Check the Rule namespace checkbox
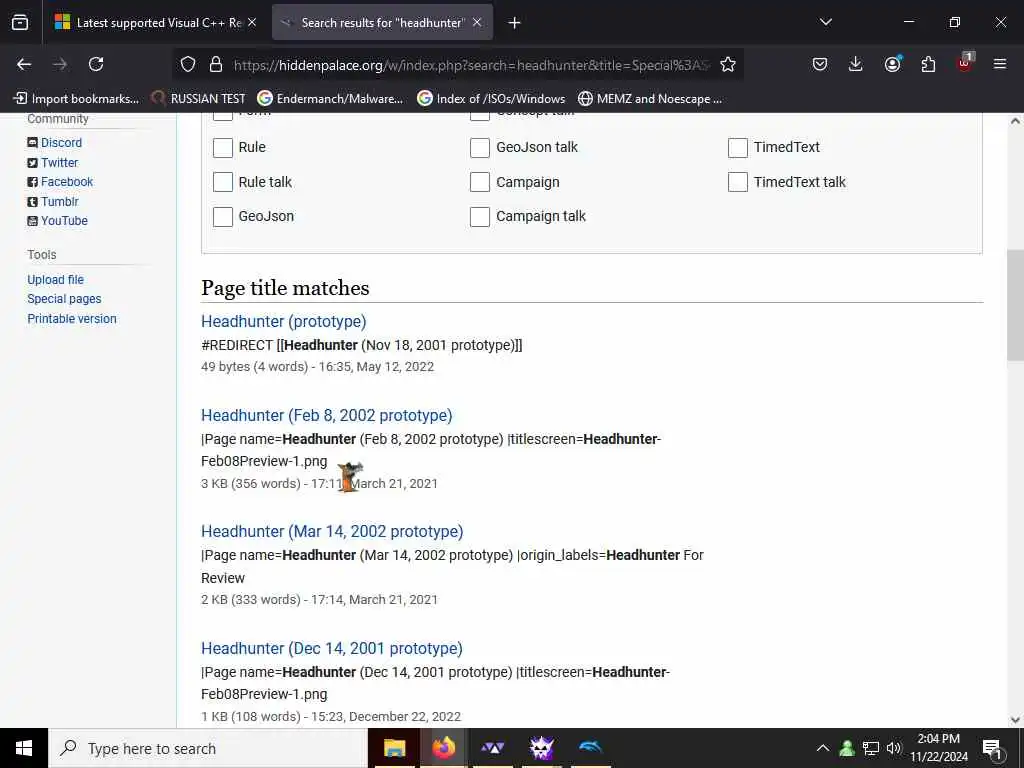Screen dimensions: 1024x768 pos(223,148)
